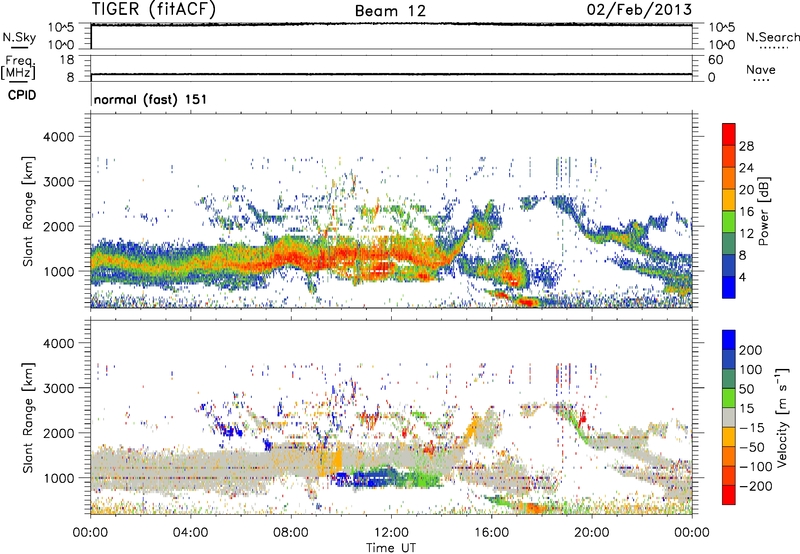Select the 100 tick on Velocity colorbar
Screen dimensions: 800x554
coord(751,370)
